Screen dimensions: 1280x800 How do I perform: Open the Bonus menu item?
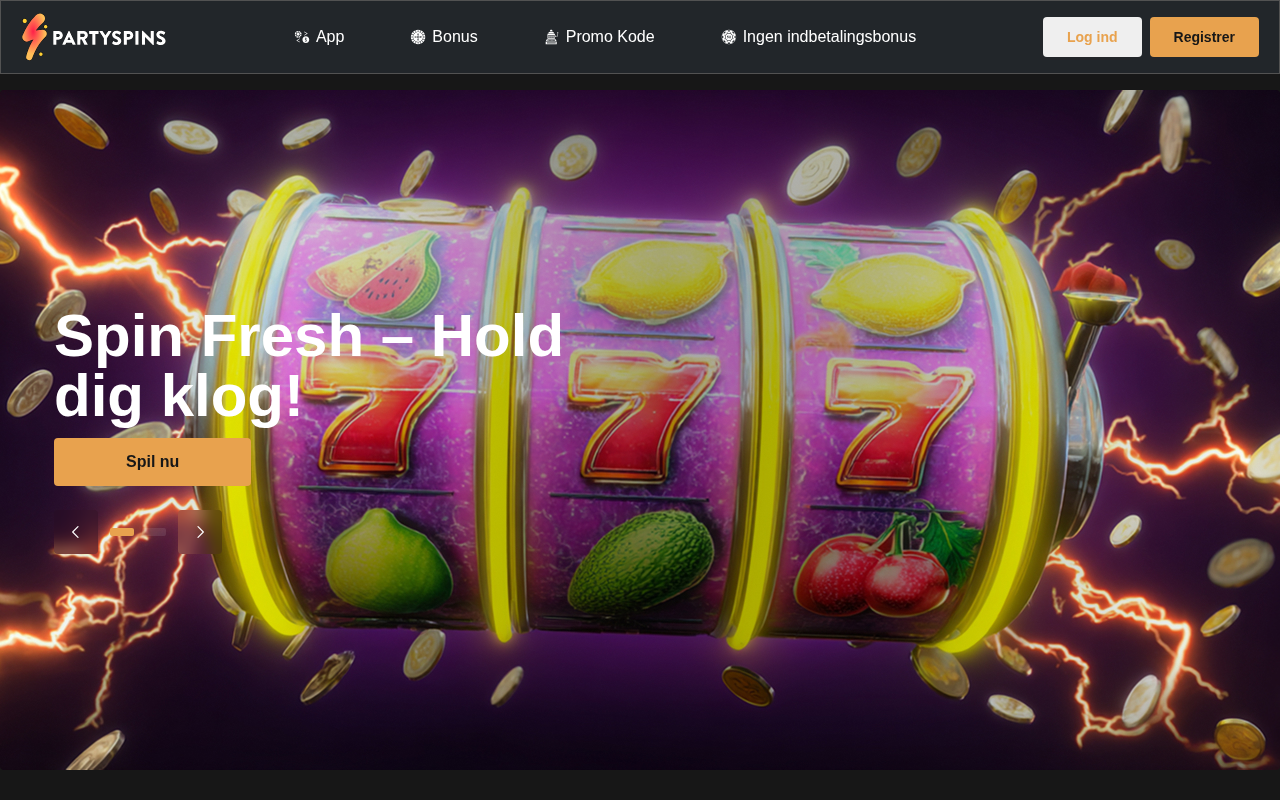(x=444, y=37)
